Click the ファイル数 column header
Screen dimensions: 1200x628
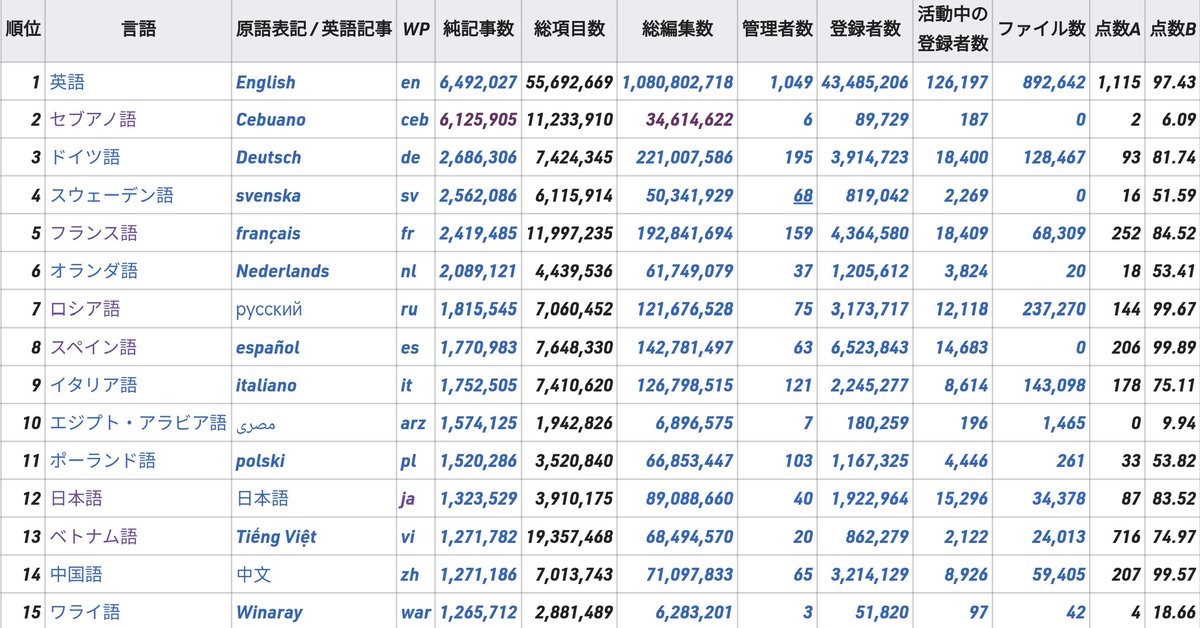click(1041, 29)
